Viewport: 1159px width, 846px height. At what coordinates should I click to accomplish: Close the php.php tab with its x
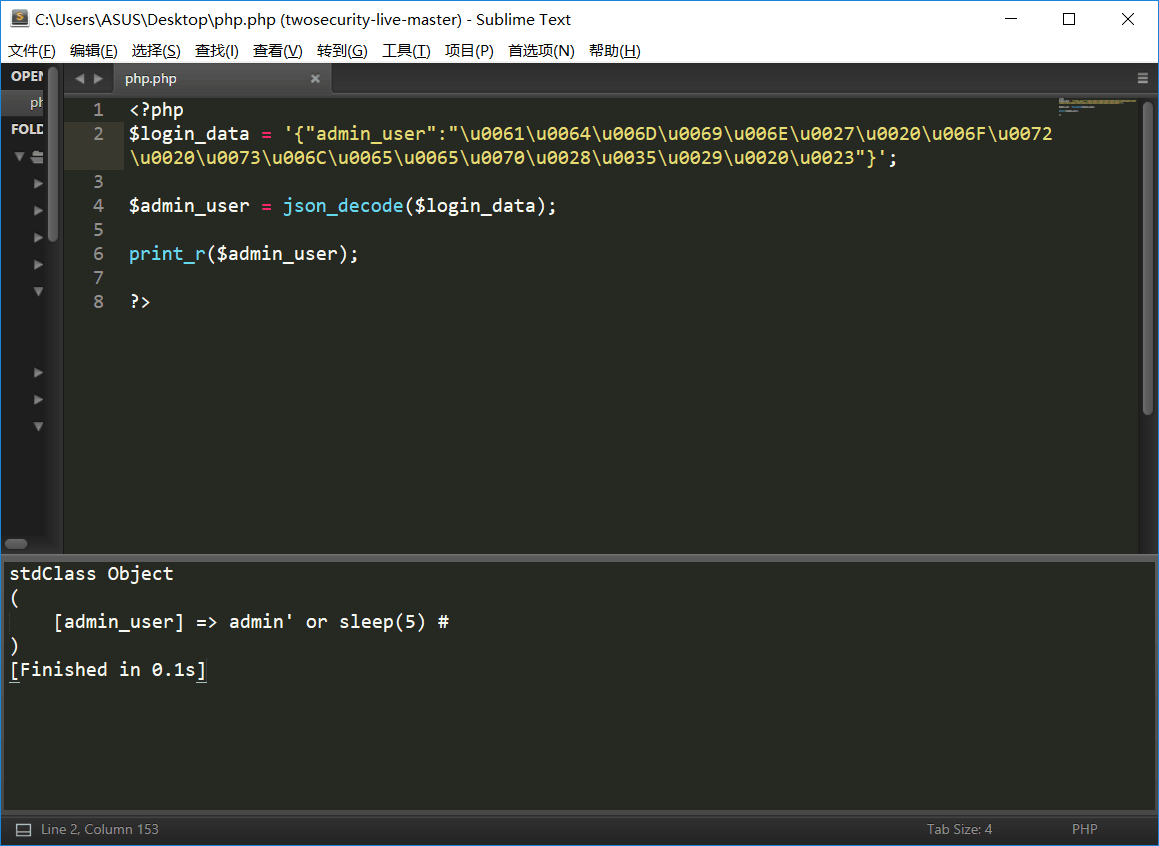point(315,79)
